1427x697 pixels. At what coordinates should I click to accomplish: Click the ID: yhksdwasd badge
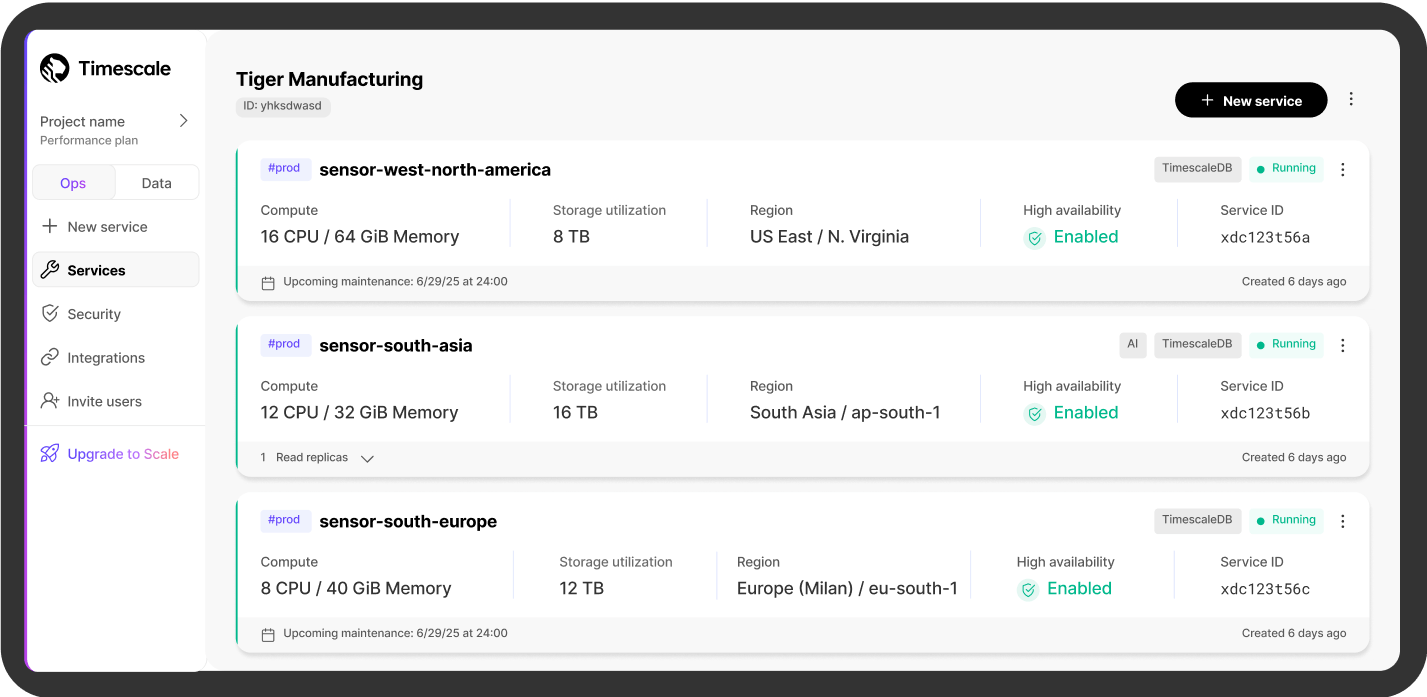coord(283,106)
